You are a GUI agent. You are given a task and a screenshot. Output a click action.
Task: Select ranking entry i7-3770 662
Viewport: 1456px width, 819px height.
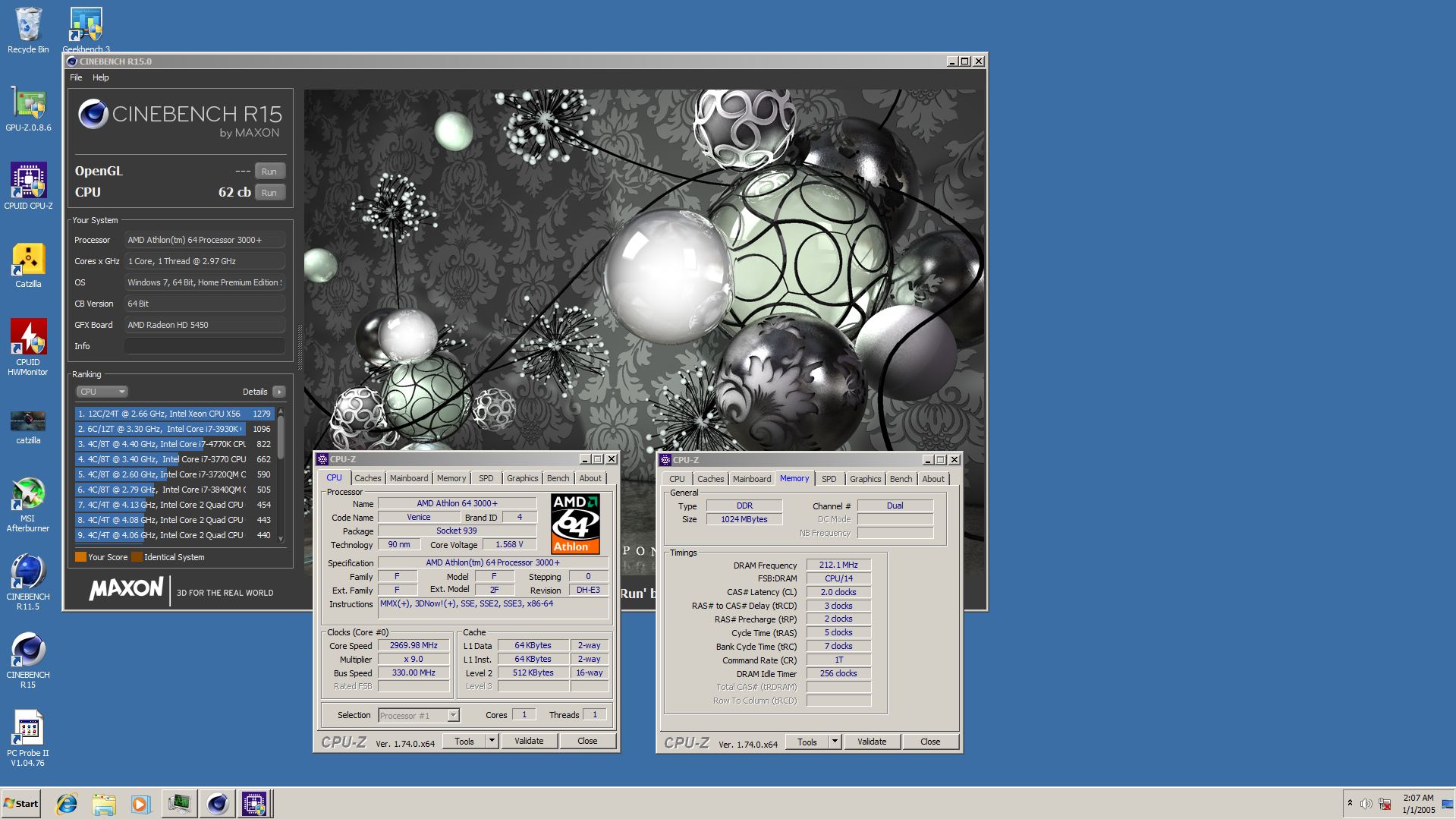pos(175,459)
